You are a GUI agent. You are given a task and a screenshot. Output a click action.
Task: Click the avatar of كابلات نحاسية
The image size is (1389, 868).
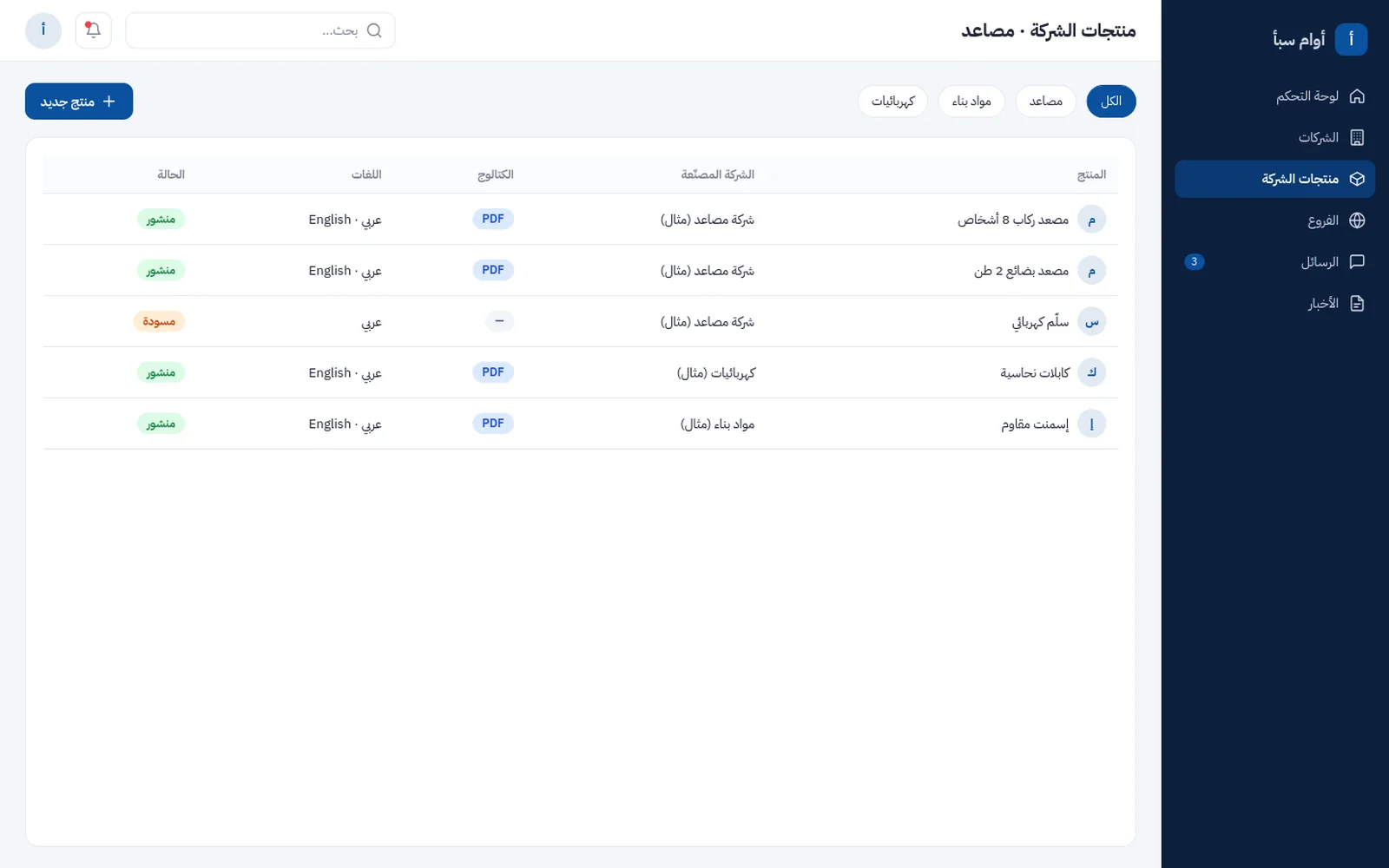pos(1091,373)
